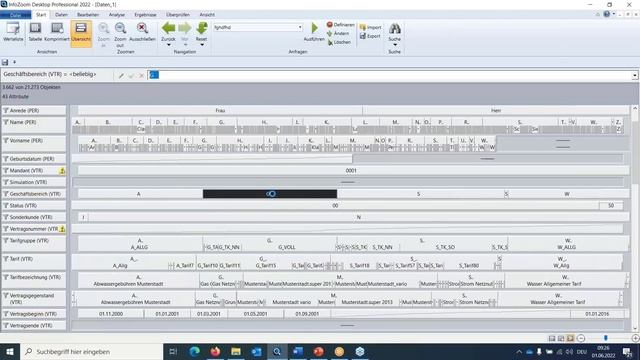Image resolution: width=640 pixels, height=360 pixels.
Task: Open the query name combo box
Action: tap(258, 27)
